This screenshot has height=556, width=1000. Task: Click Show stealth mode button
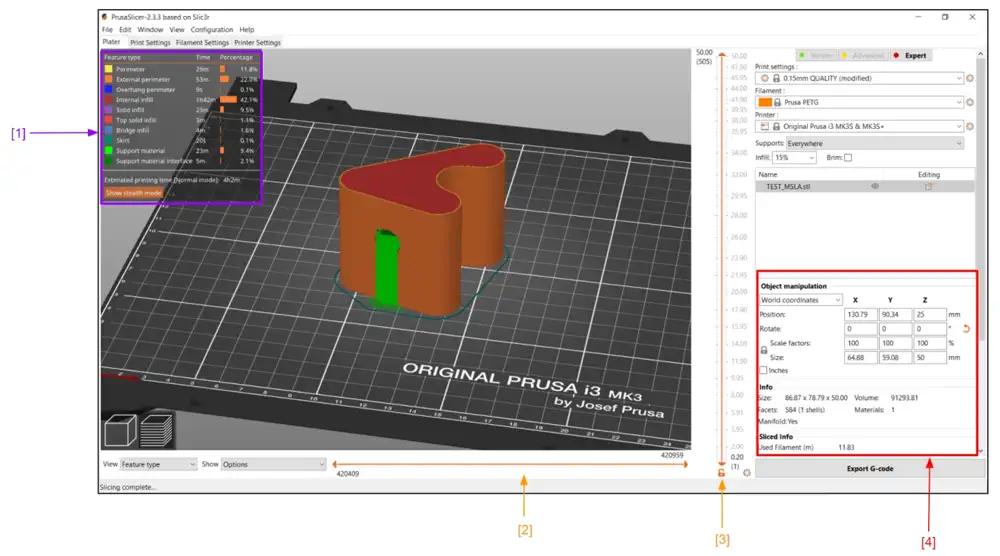(133, 193)
